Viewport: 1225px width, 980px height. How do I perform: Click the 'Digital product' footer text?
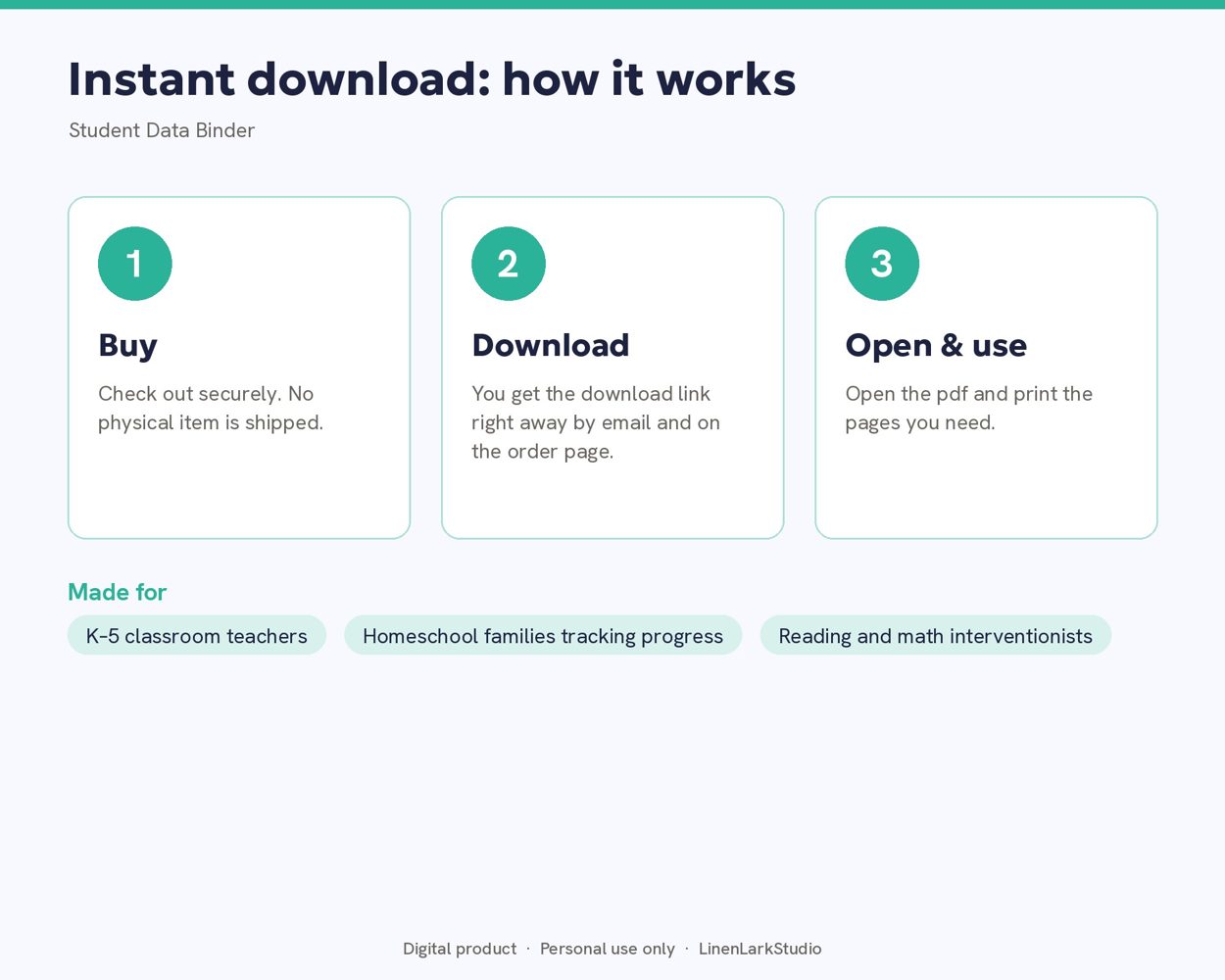coord(460,949)
